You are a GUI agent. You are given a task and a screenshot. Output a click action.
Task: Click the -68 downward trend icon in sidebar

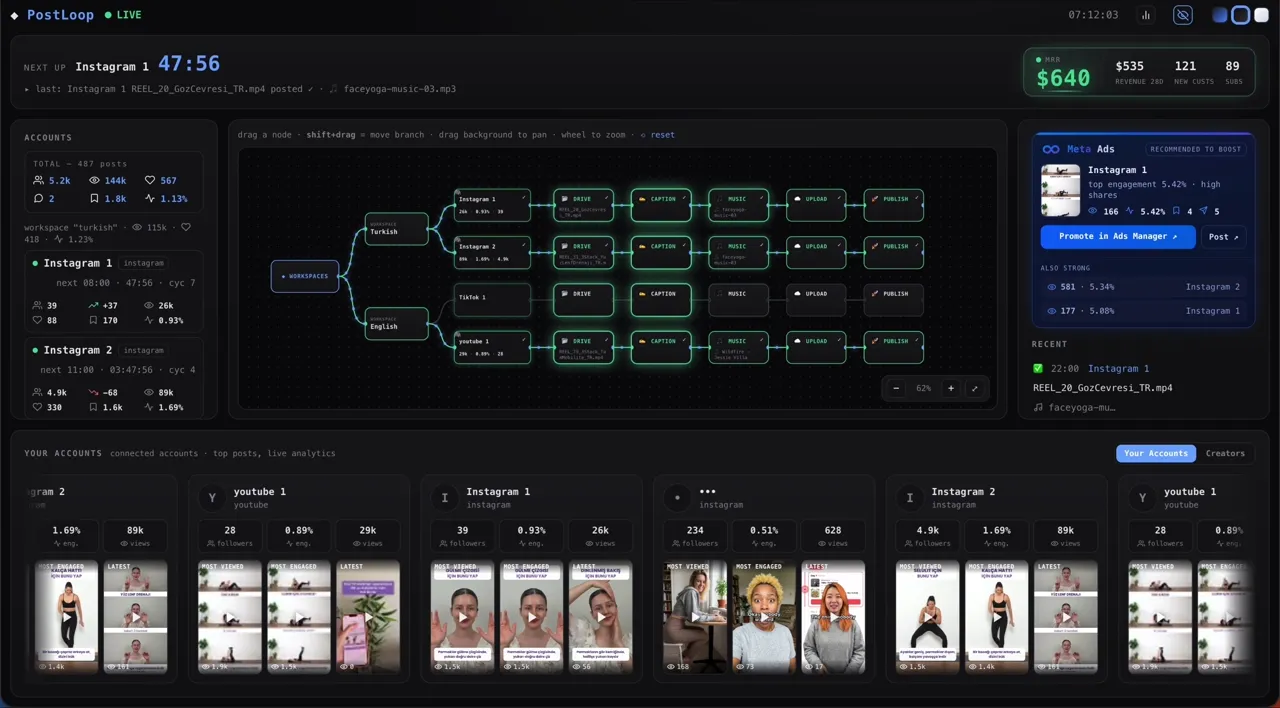point(94,393)
